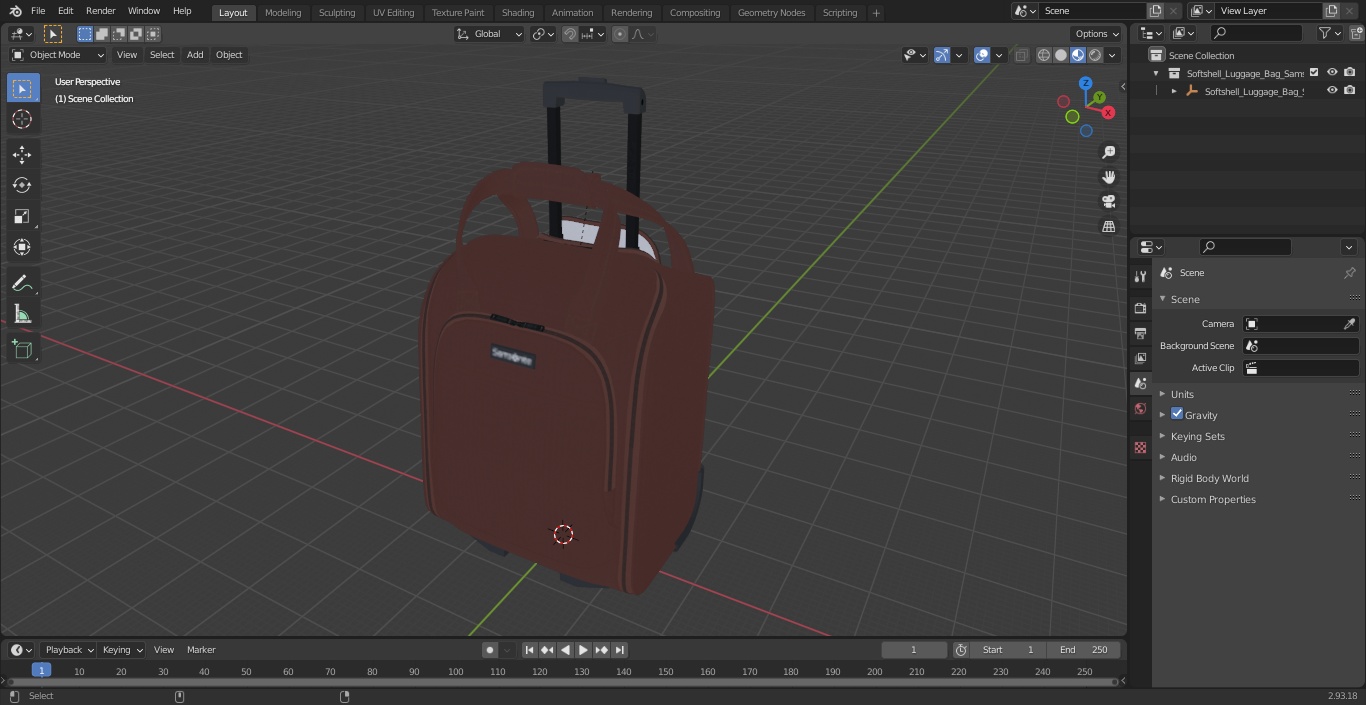
Task: Open the Keying dropdown
Action: 122,650
